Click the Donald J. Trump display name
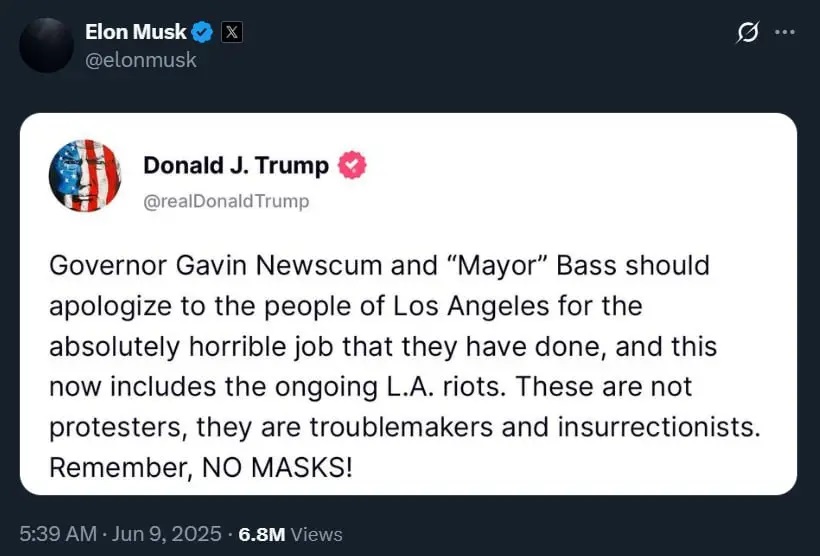Image resolution: width=820 pixels, height=556 pixels. click(236, 165)
